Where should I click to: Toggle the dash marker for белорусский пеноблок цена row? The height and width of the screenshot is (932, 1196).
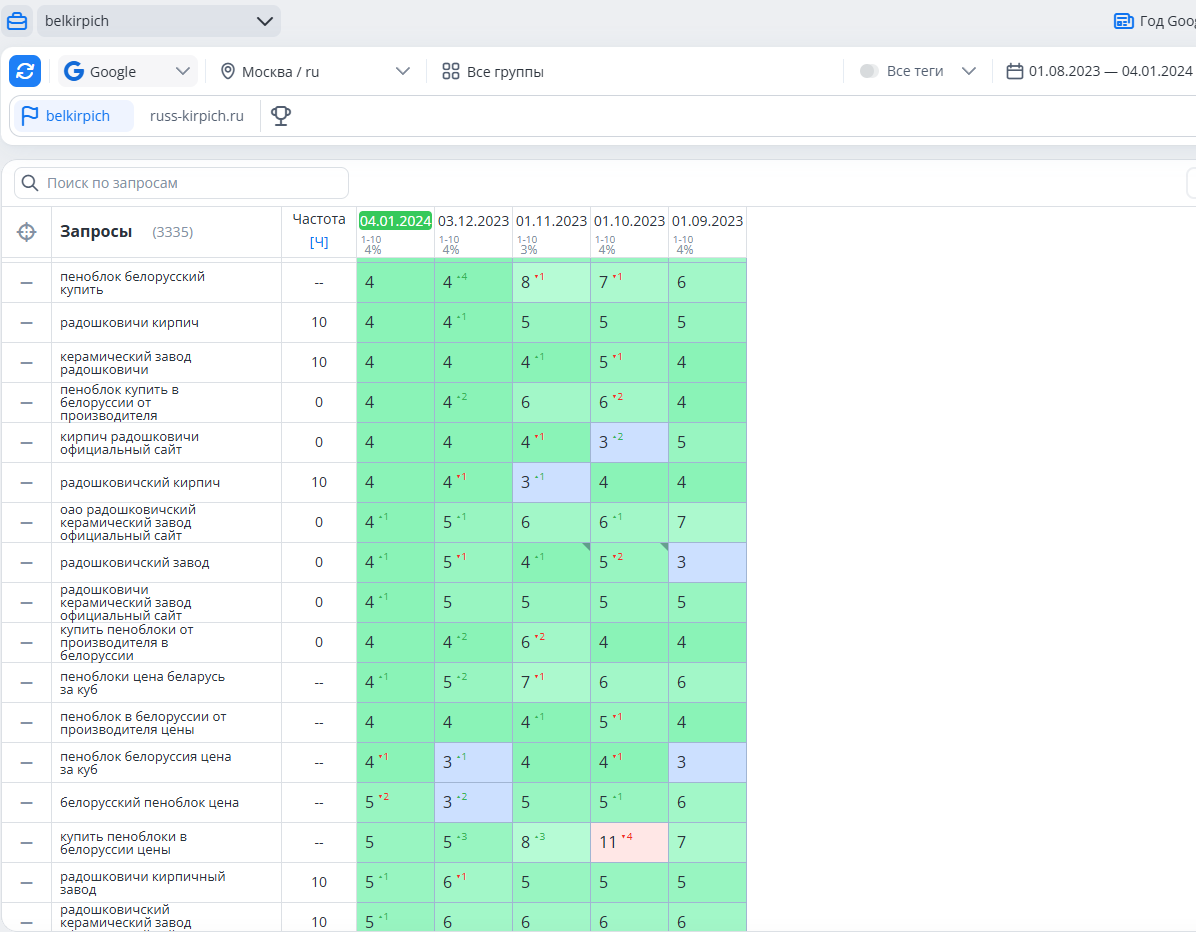click(27, 802)
